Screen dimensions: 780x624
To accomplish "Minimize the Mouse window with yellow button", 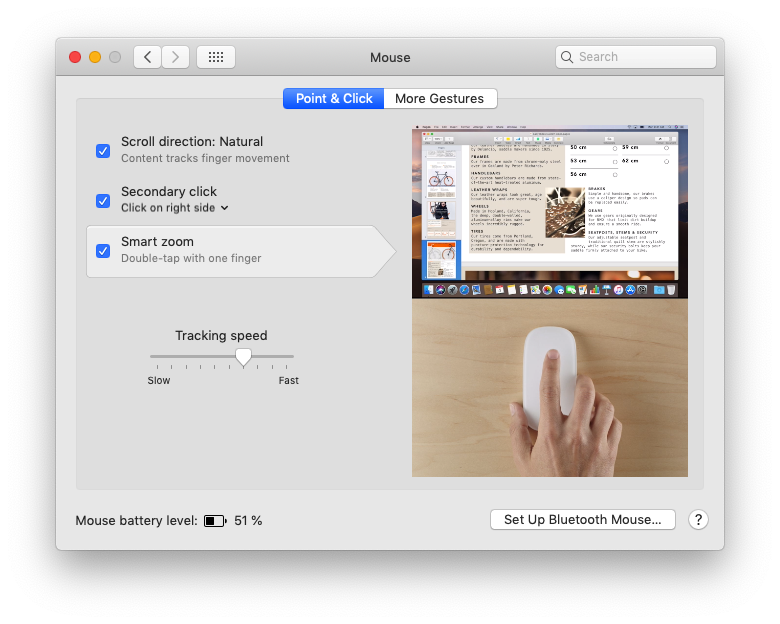I will [x=95, y=57].
